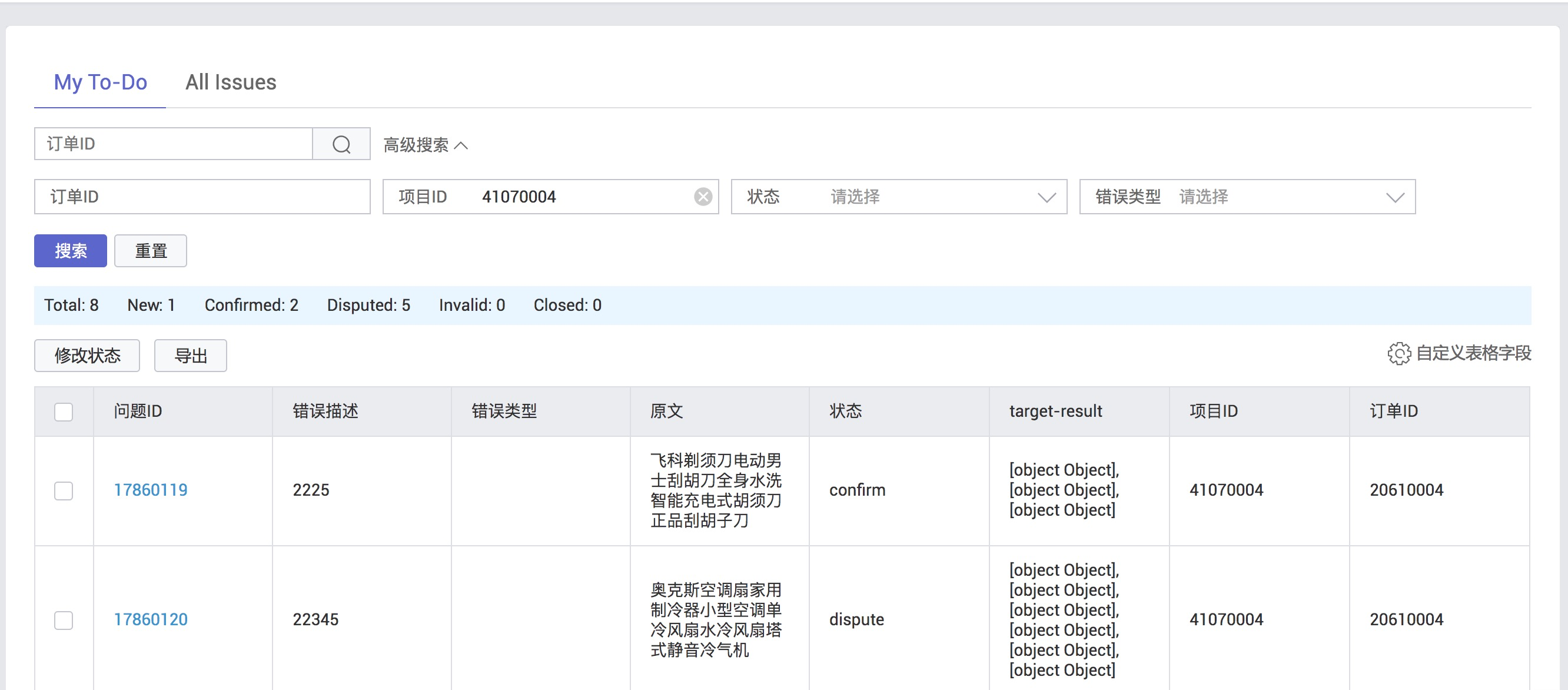Viewport: 1568px width, 690px height.
Task: Click the advanced 订单ID input field
Action: (202, 197)
